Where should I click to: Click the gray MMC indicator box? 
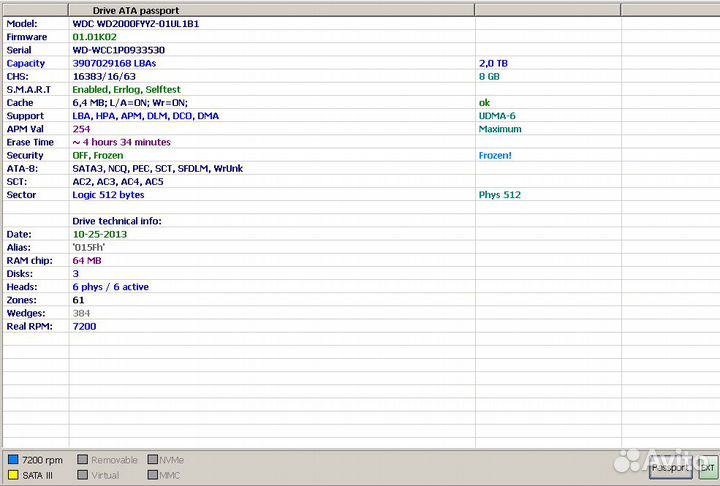click(x=153, y=475)
